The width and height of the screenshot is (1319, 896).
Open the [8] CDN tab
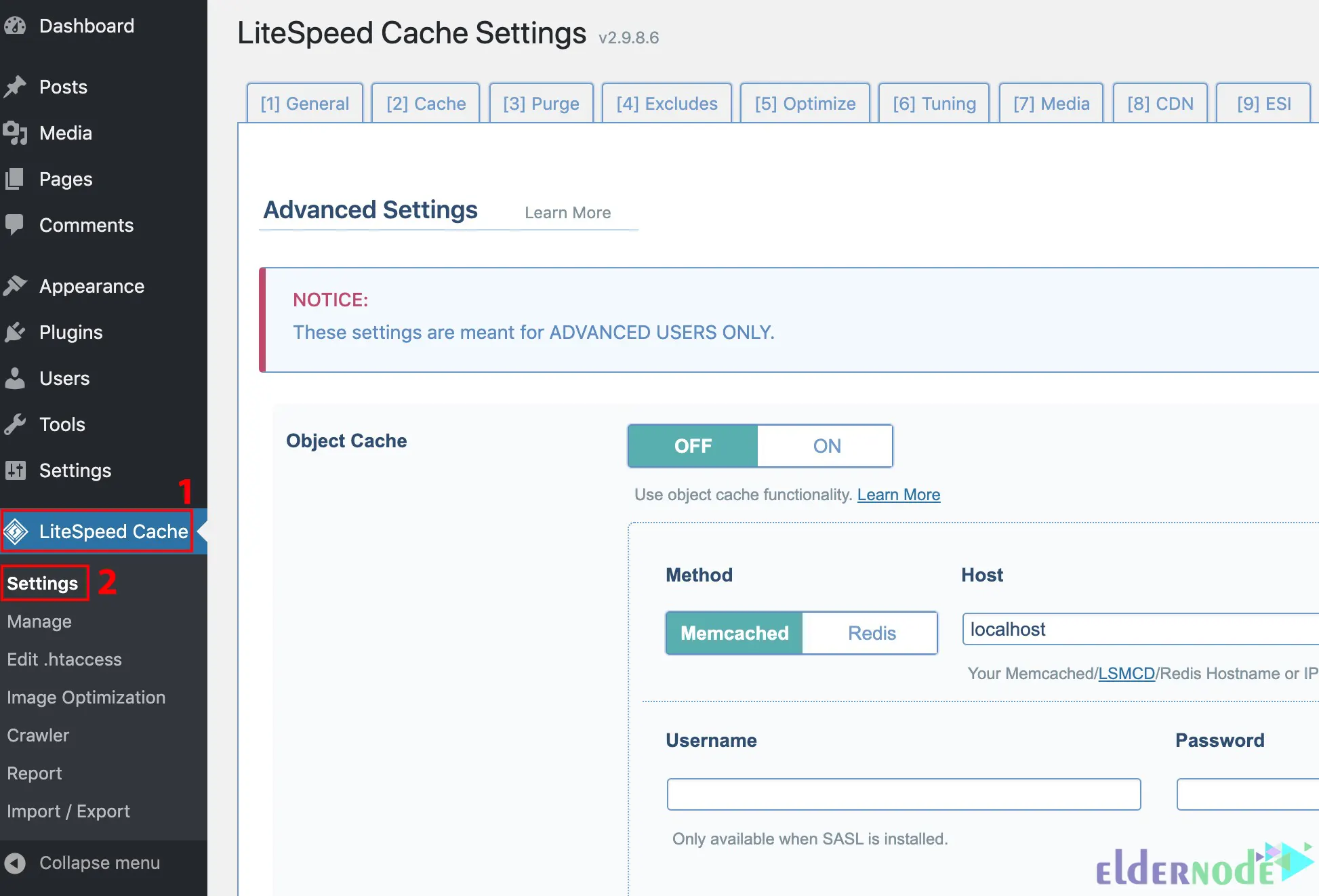coord(1160,104)
